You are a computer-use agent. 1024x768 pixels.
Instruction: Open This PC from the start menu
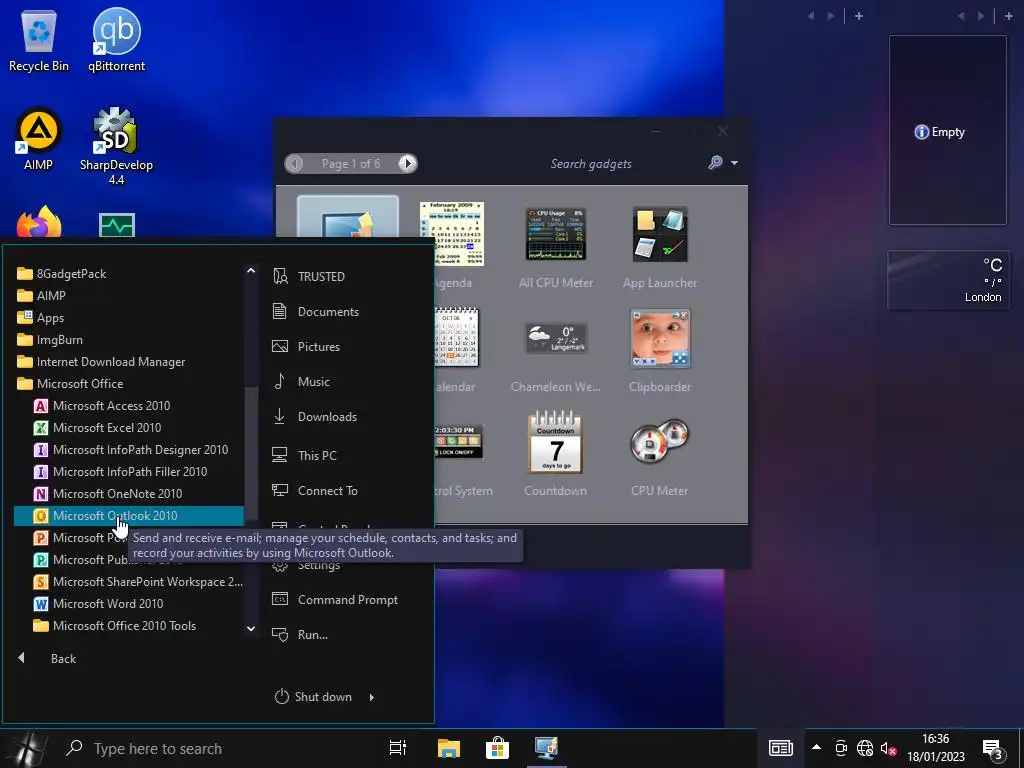304,455
